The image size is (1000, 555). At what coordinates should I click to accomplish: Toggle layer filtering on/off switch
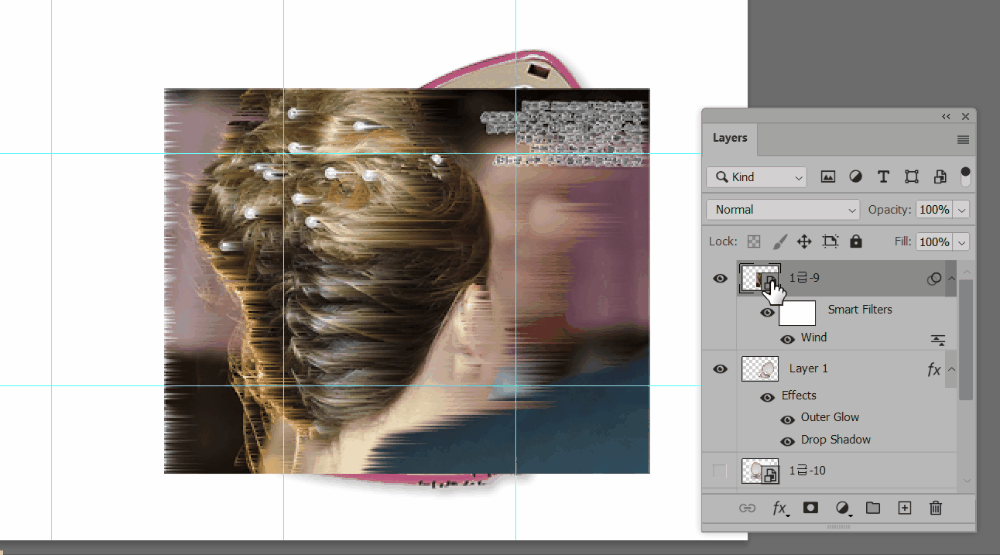[965, 176]
